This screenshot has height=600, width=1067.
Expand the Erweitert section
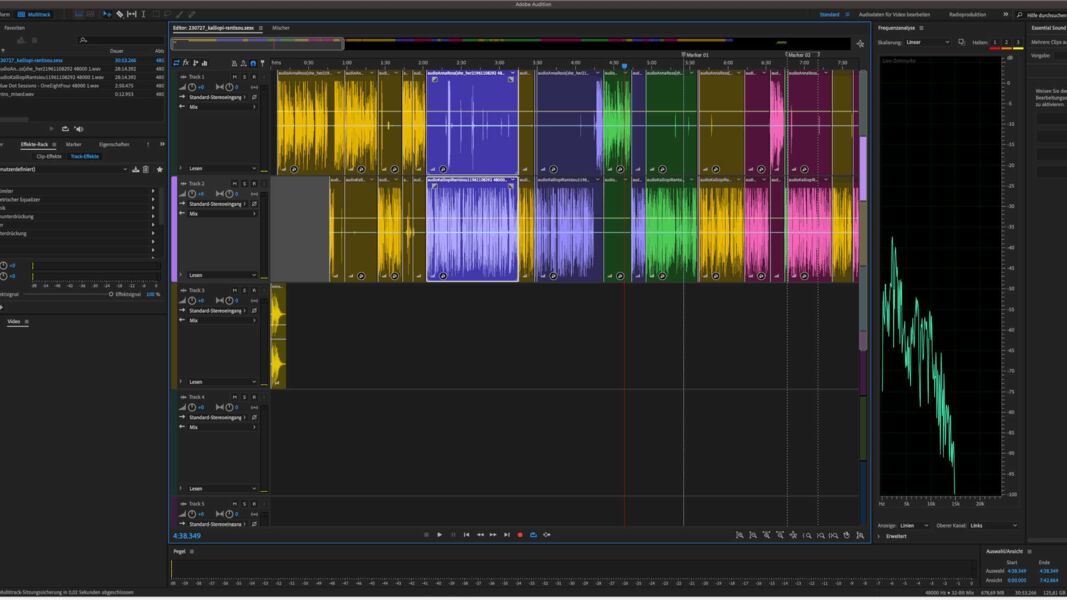892,536
